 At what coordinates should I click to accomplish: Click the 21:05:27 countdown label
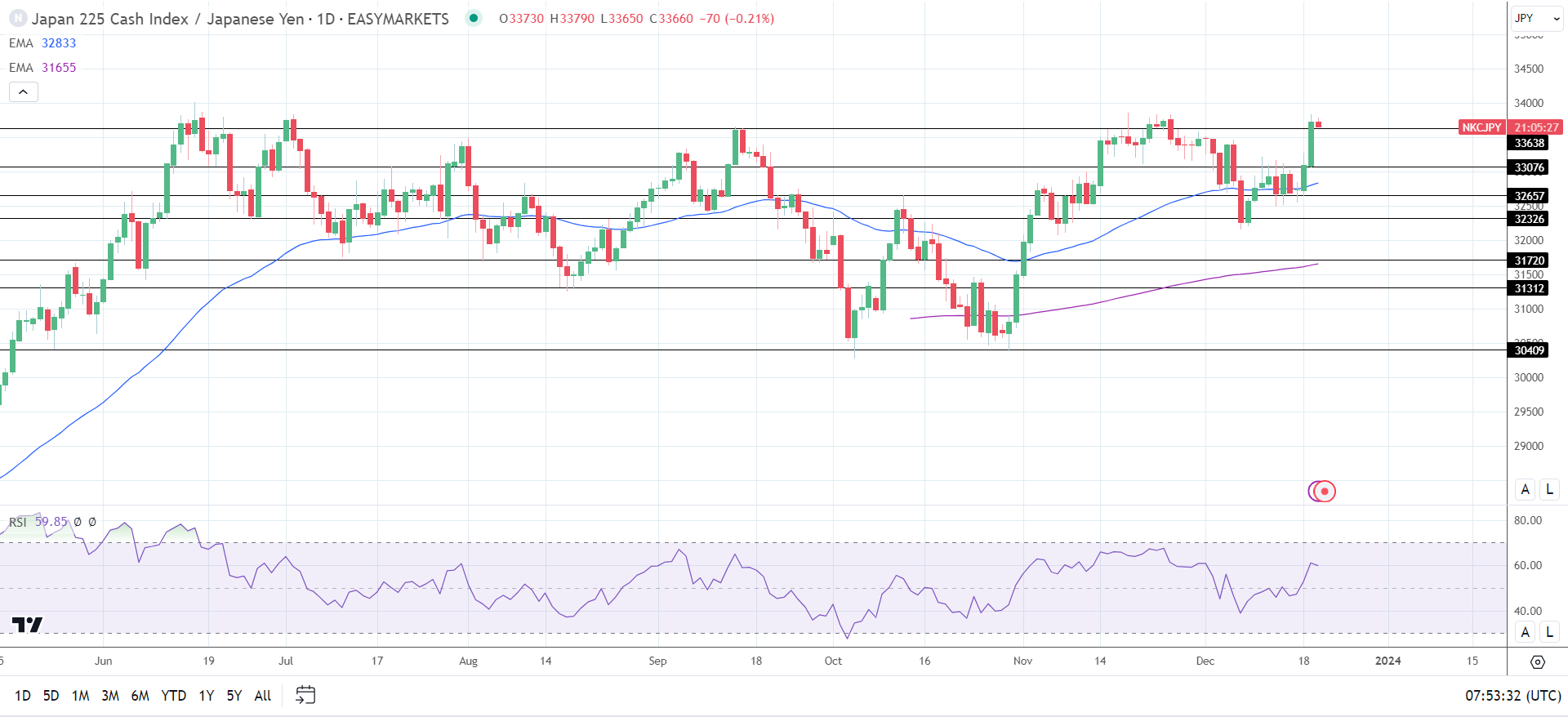click(1535, 127)
